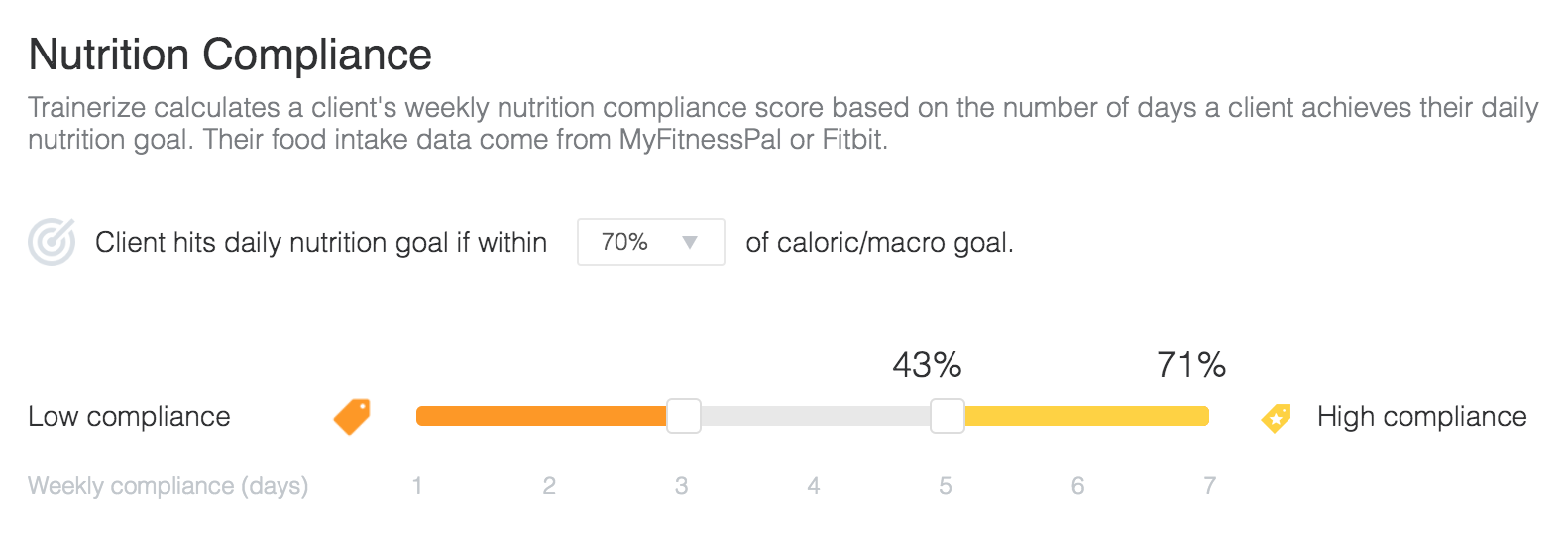The image size is (1568, 555).
Task: Click the dropdown arrow next to 70%
Action: tap(690, 242)
